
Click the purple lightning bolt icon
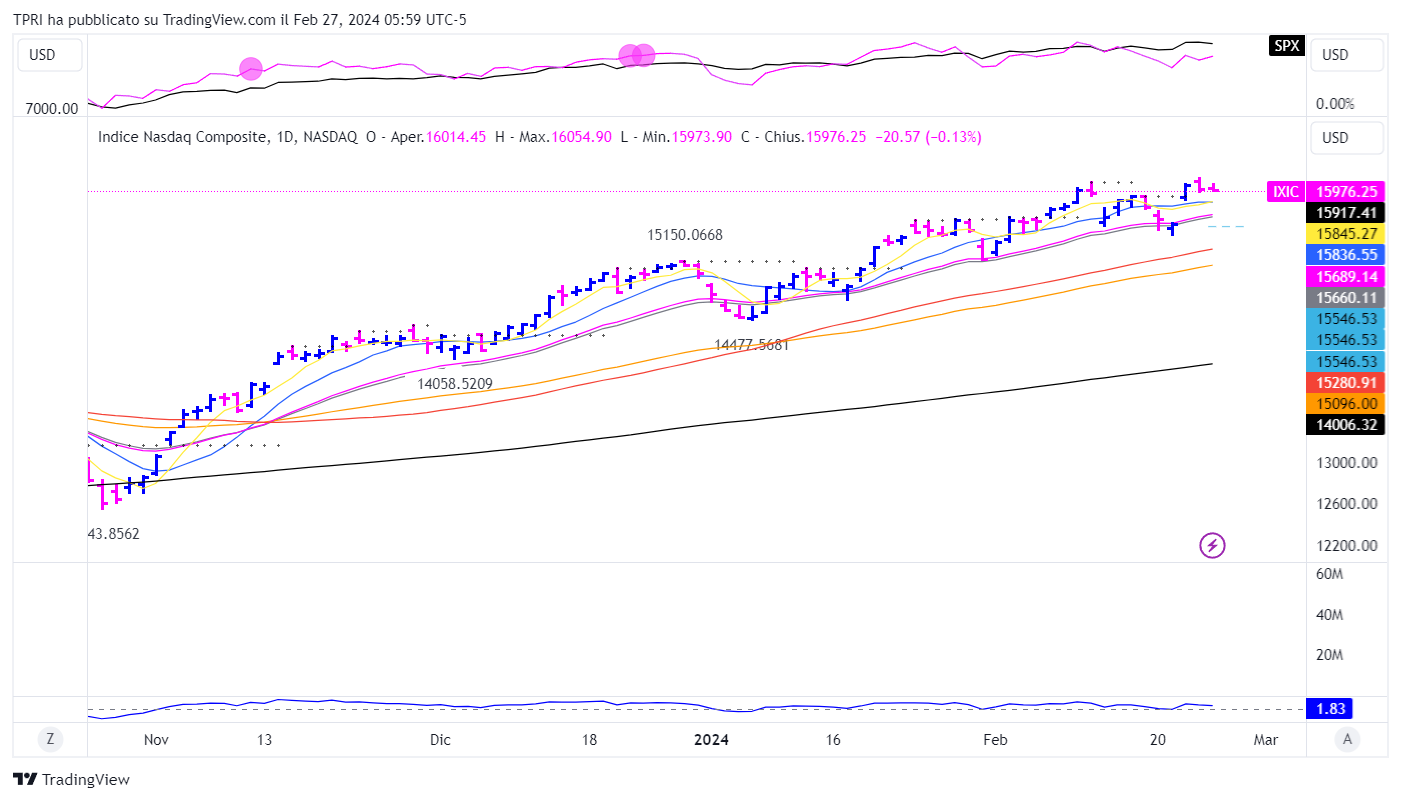(x=1212, y=545)
